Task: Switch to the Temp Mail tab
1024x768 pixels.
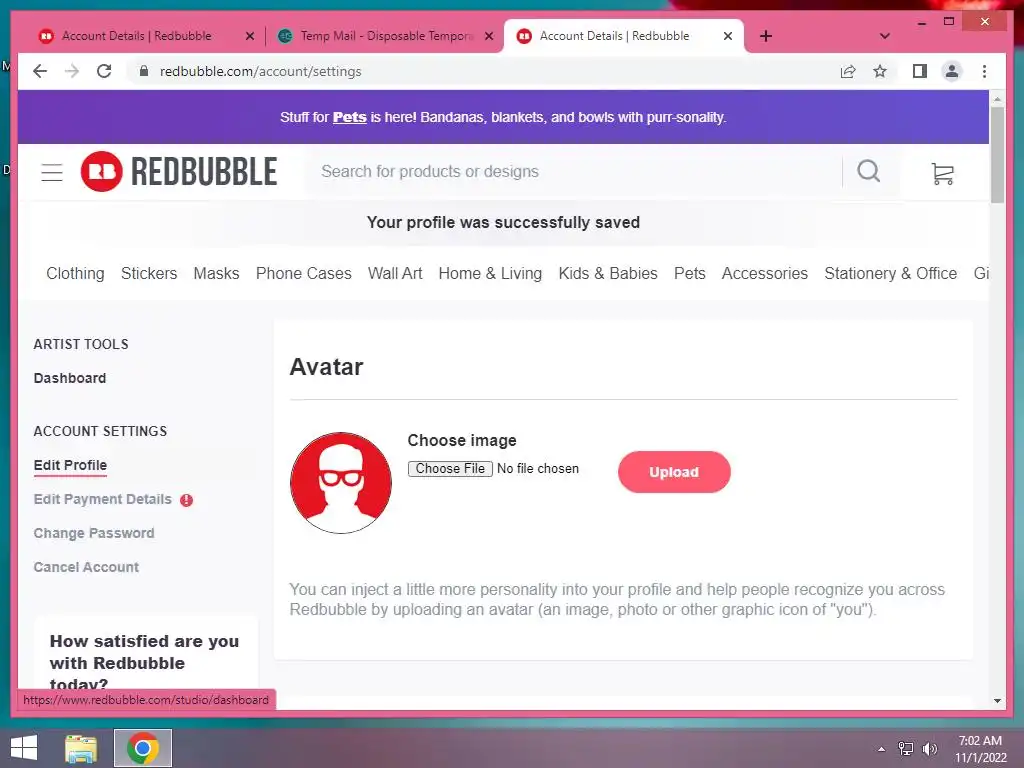Action: coord(386,36)
